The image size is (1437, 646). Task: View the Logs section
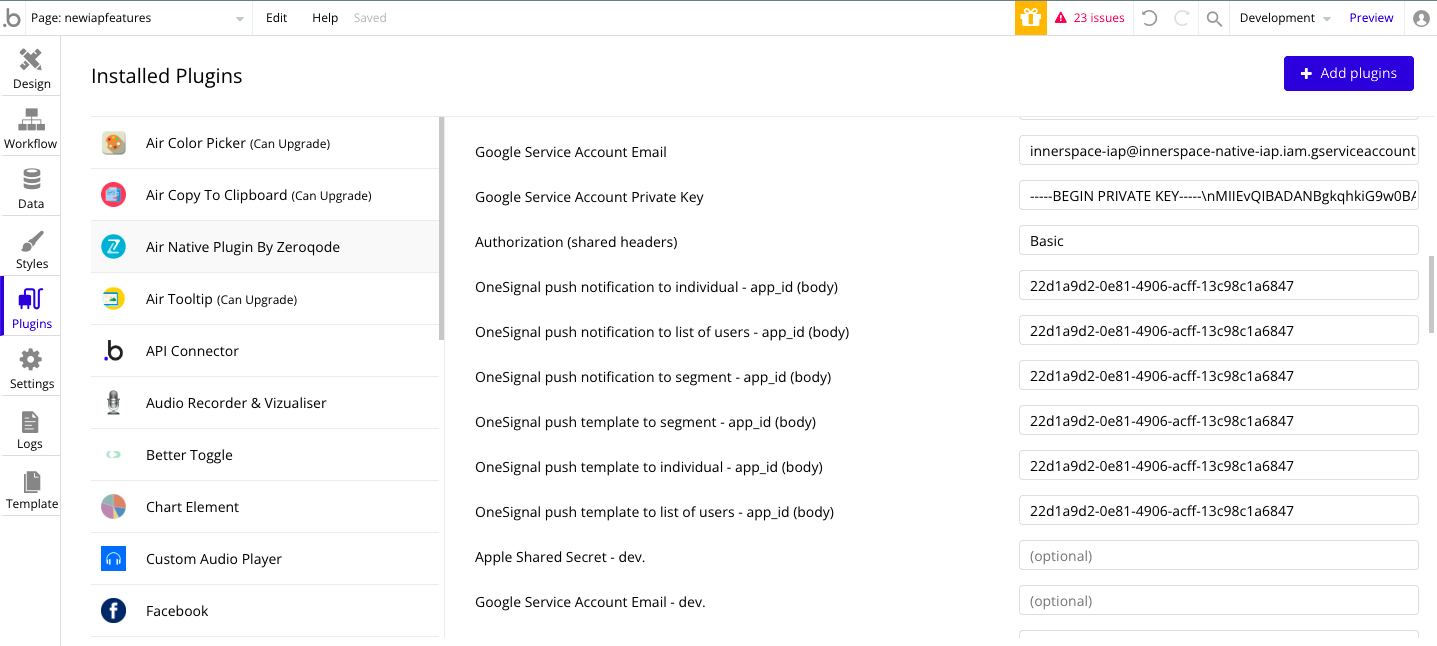[31, 428]
